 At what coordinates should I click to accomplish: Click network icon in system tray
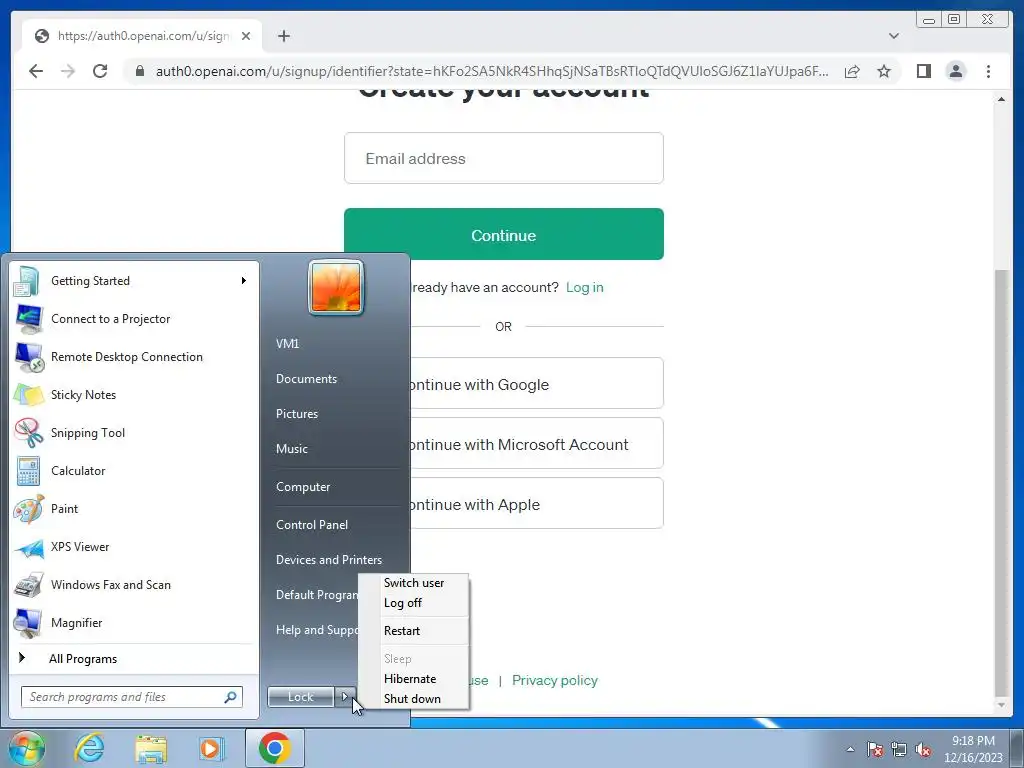(x=899, y=750)
